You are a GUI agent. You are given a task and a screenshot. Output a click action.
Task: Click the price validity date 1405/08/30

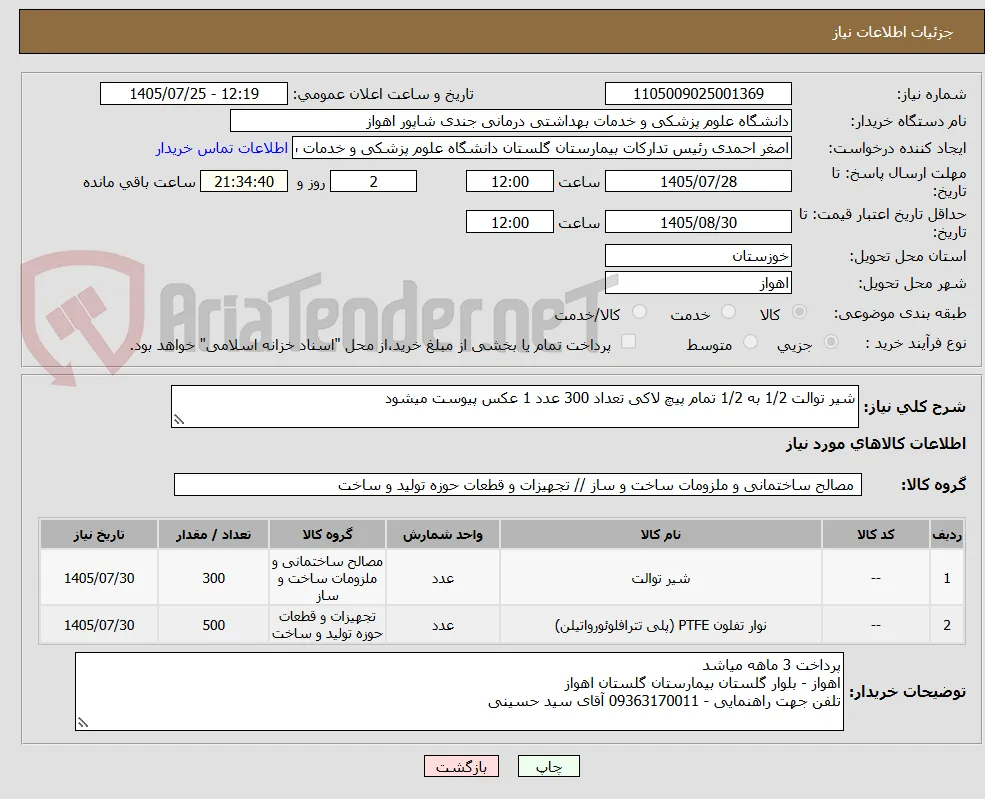coord(698,222)
